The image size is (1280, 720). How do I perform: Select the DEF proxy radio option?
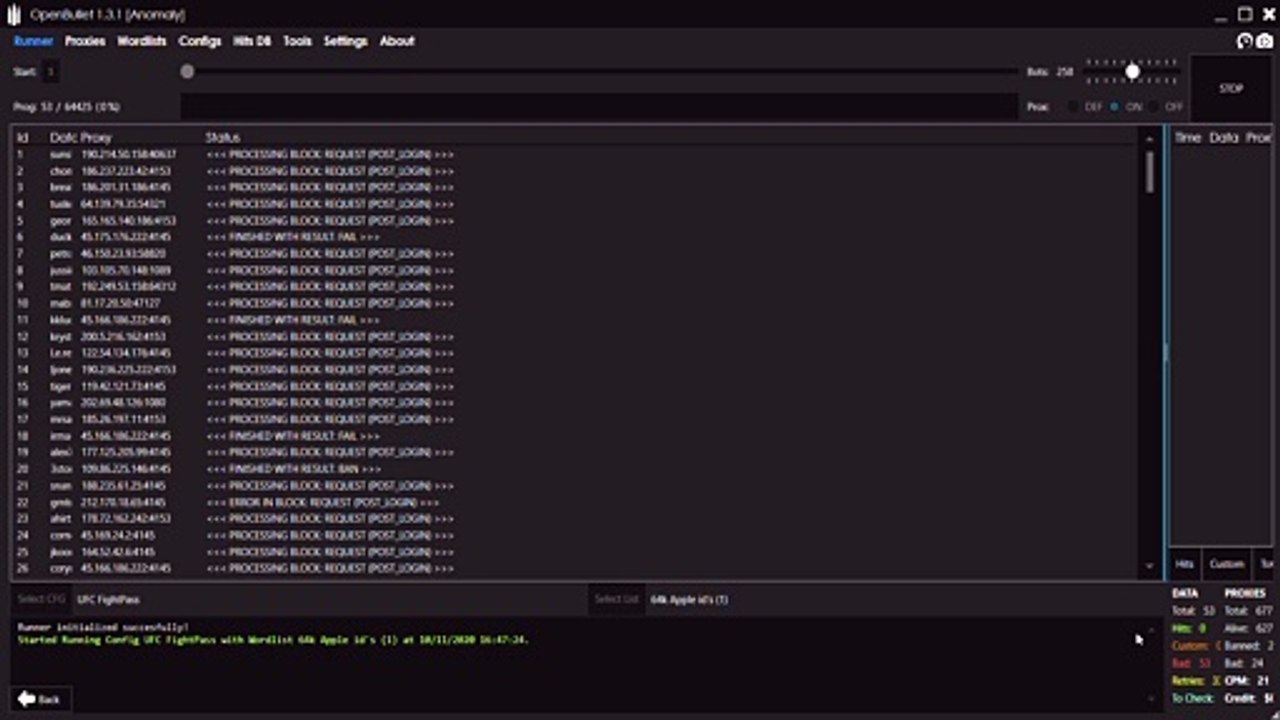point(1085,106)
